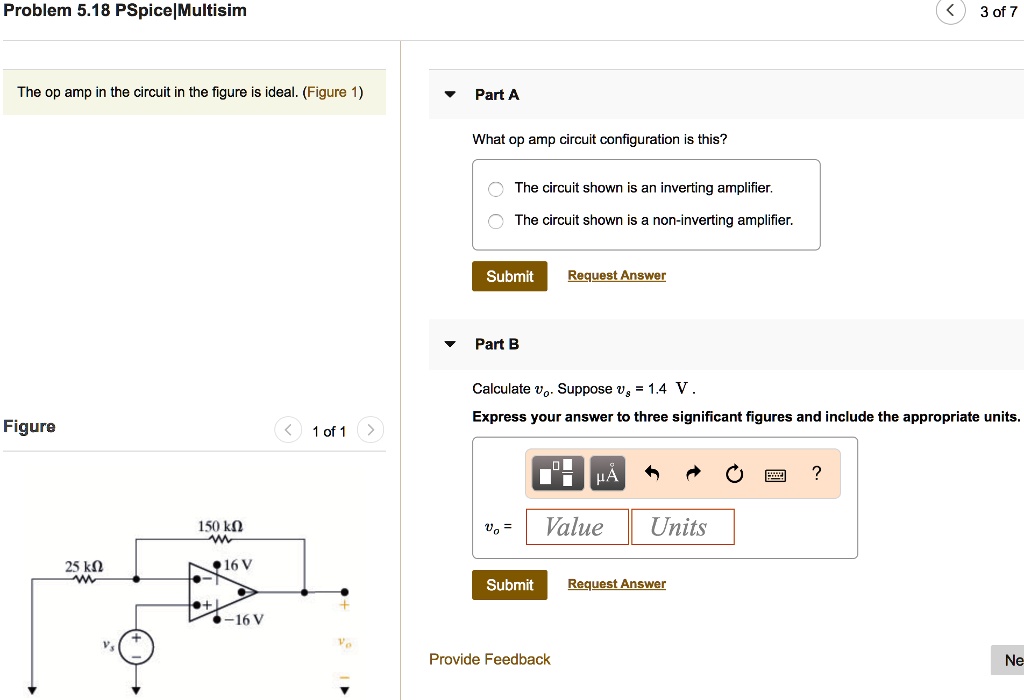
Task: Request Answer link for Part A
Action: click(x=616, y=276)
